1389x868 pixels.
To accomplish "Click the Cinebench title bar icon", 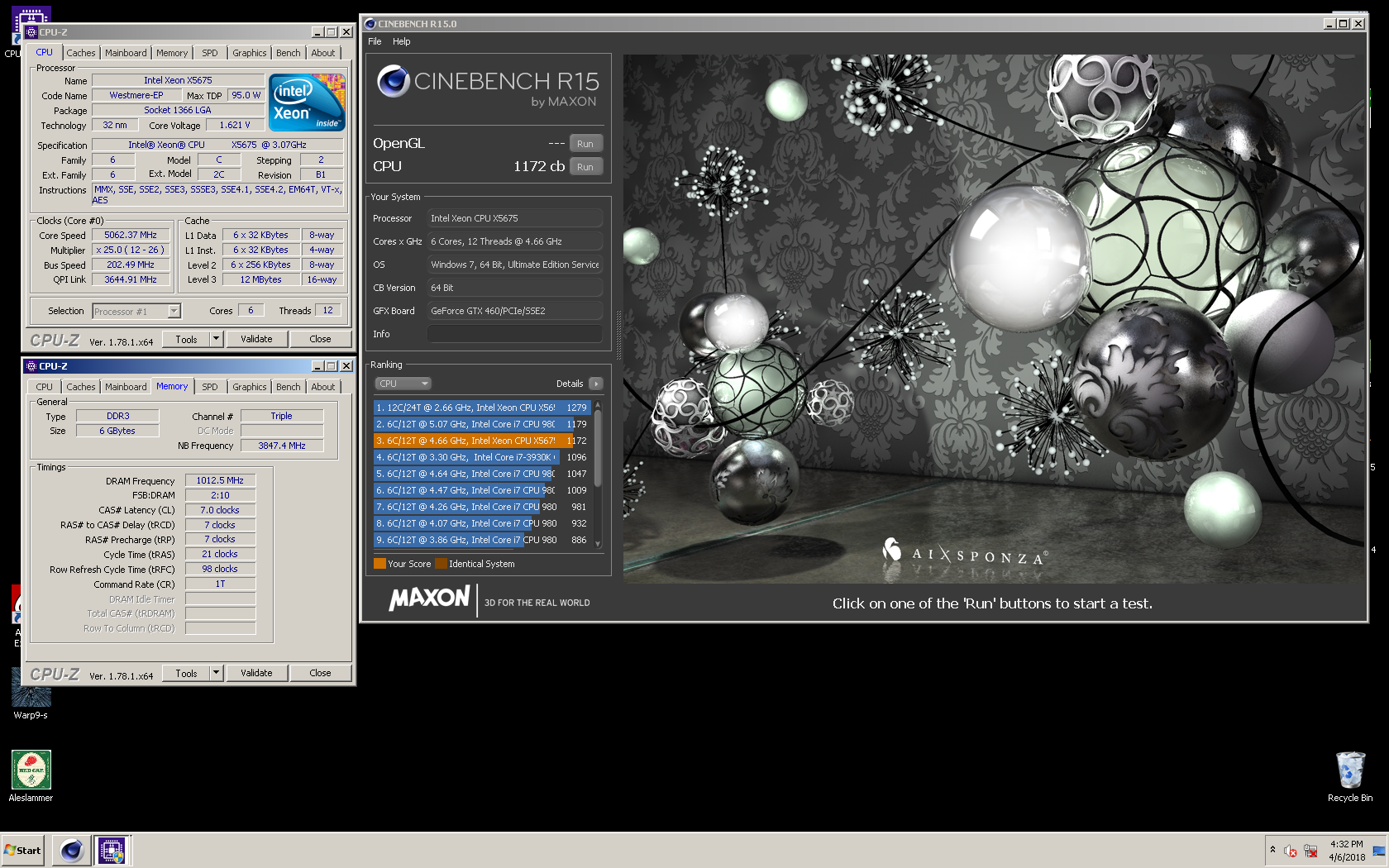I will point(370,23).
